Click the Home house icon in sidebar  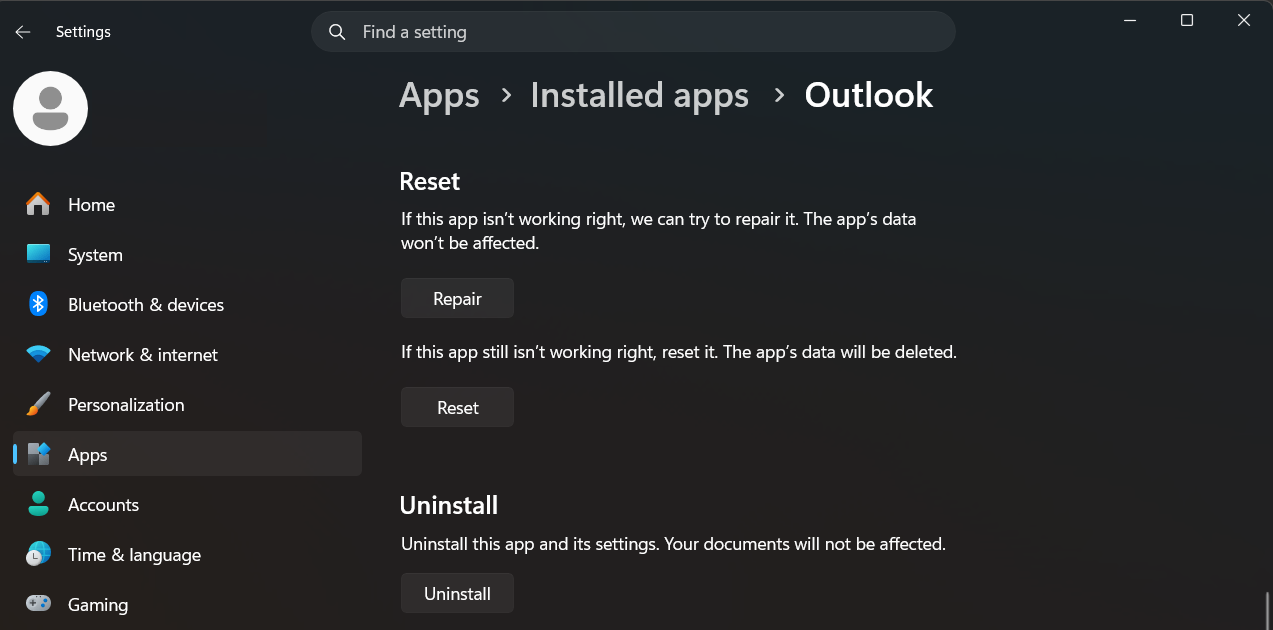38,204
